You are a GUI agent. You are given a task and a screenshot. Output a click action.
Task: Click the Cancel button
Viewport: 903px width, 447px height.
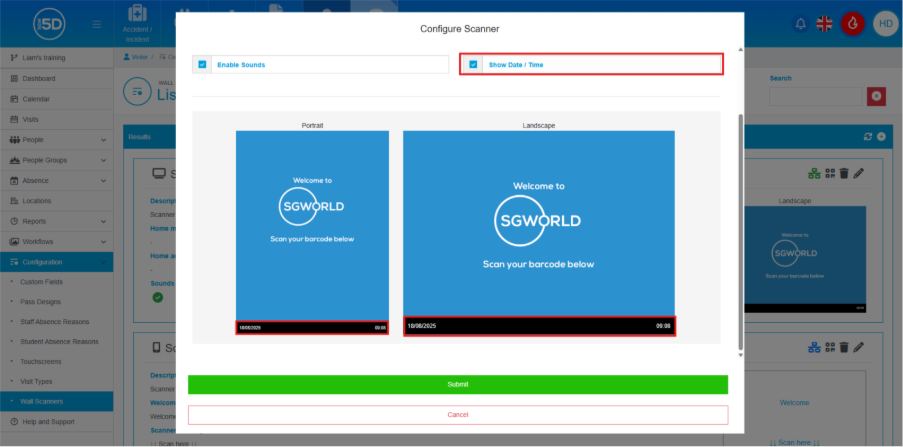point(457,414)
